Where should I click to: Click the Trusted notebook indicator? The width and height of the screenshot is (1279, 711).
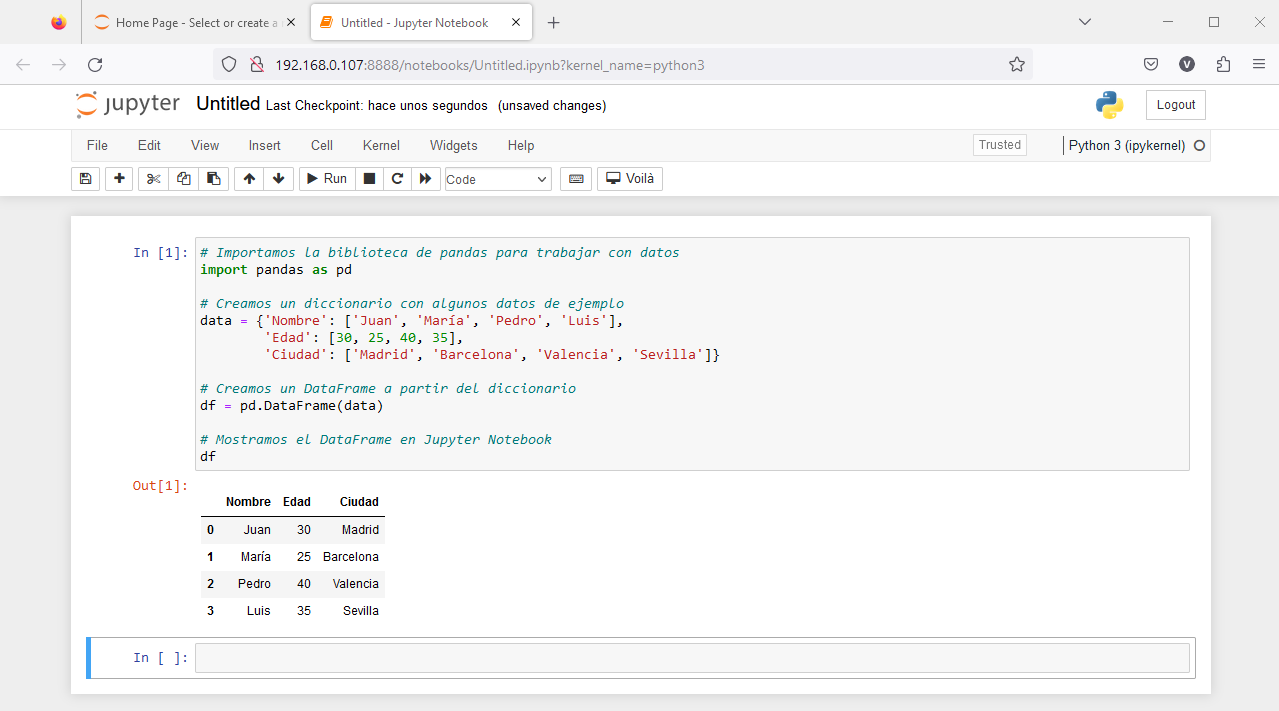[998, 144]
